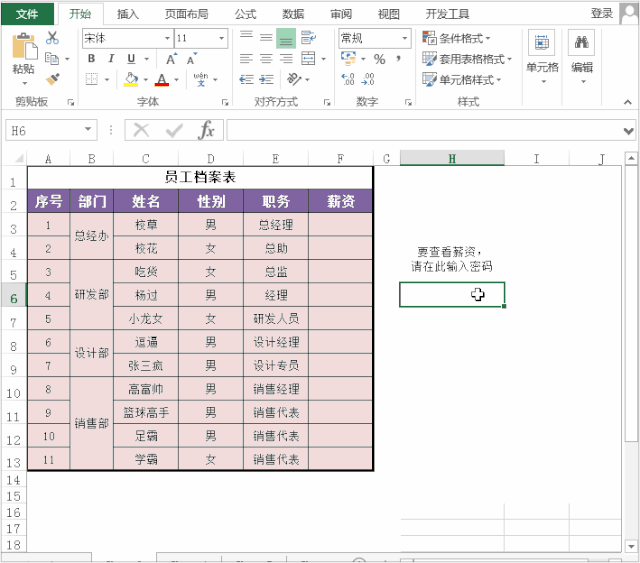Switch to 视图 View tab
This screenshot has height=563, width=640.
tap(389, 14)
